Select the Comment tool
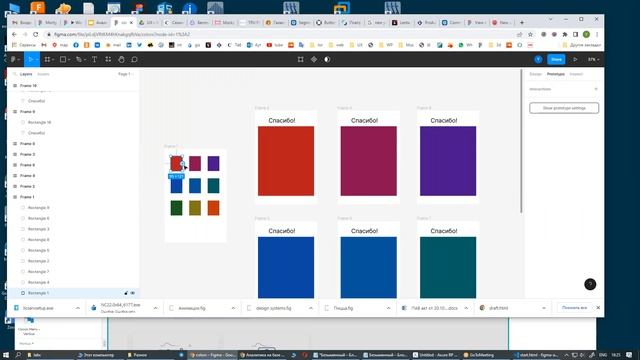Viewport: 640px width, 360px height. (x=134, y=60)
